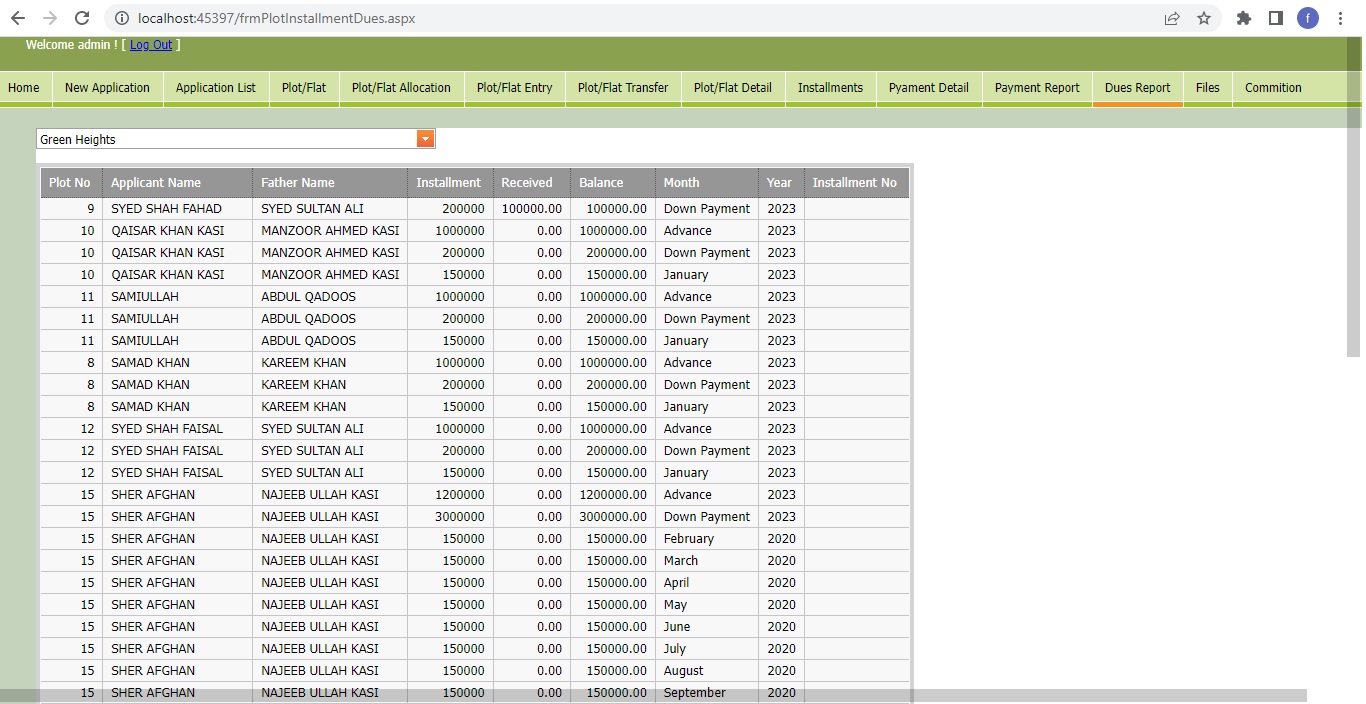Click the address bar URL field
This screenshot has height=704, width=1366.
tap(640, 18)
